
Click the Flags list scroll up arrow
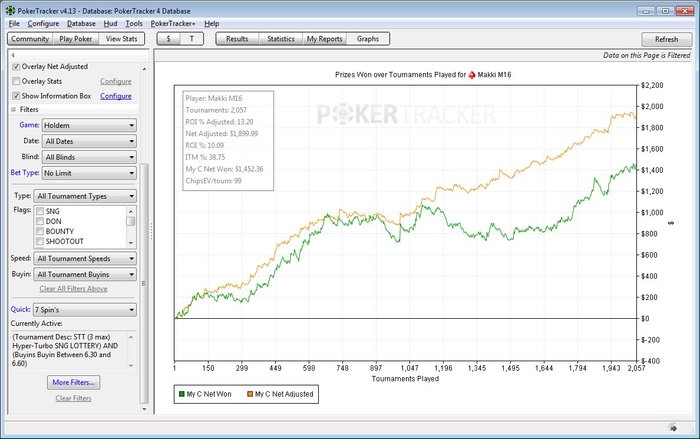coord(130,211)
